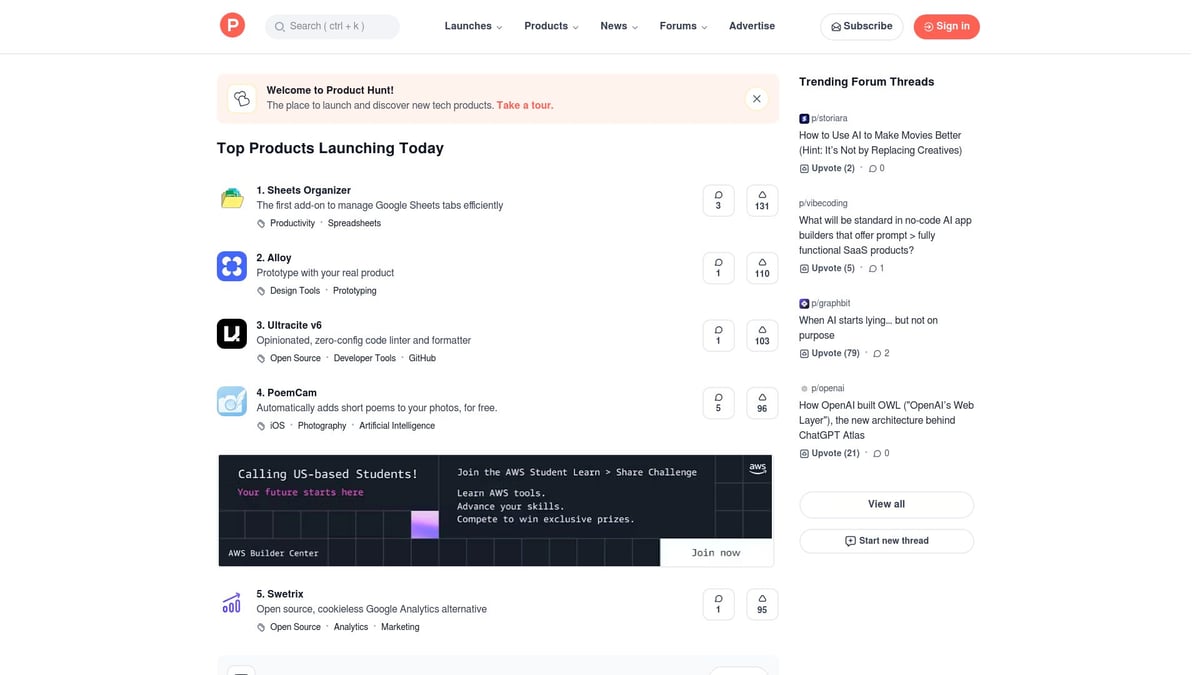1200x675 pixels.
Task: Open Sheets Organizer product icon
Action: coord(232,198)
